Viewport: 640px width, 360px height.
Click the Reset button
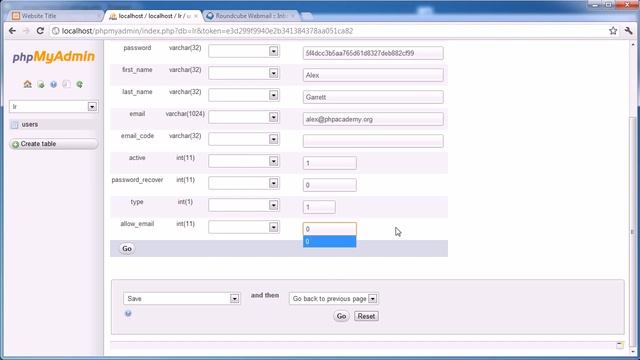pyautogui.click(x=366, y=316)
